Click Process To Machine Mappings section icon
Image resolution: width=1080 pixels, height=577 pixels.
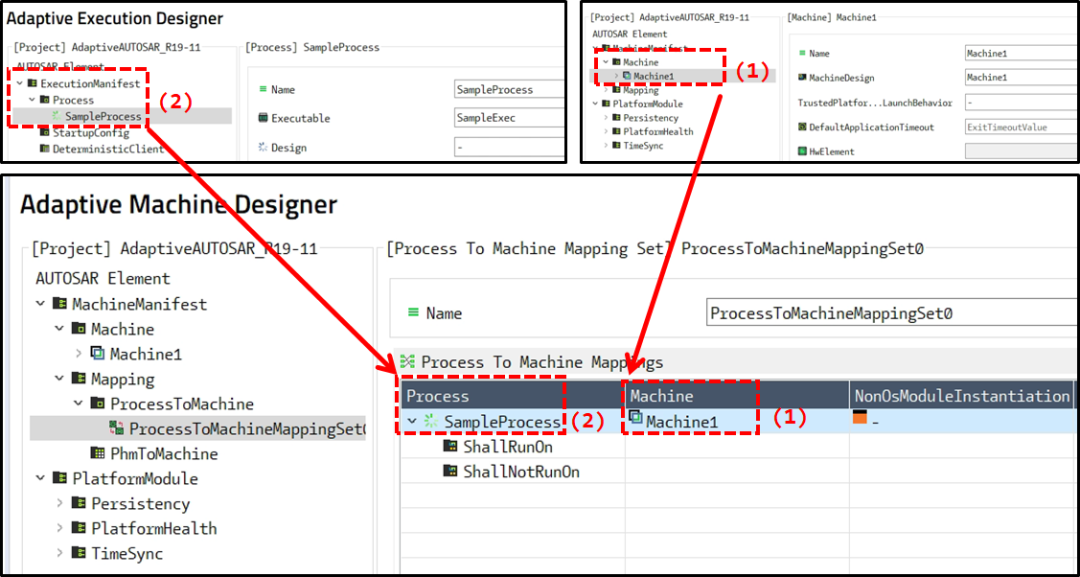pyautogui.click(x=407, y=361)
